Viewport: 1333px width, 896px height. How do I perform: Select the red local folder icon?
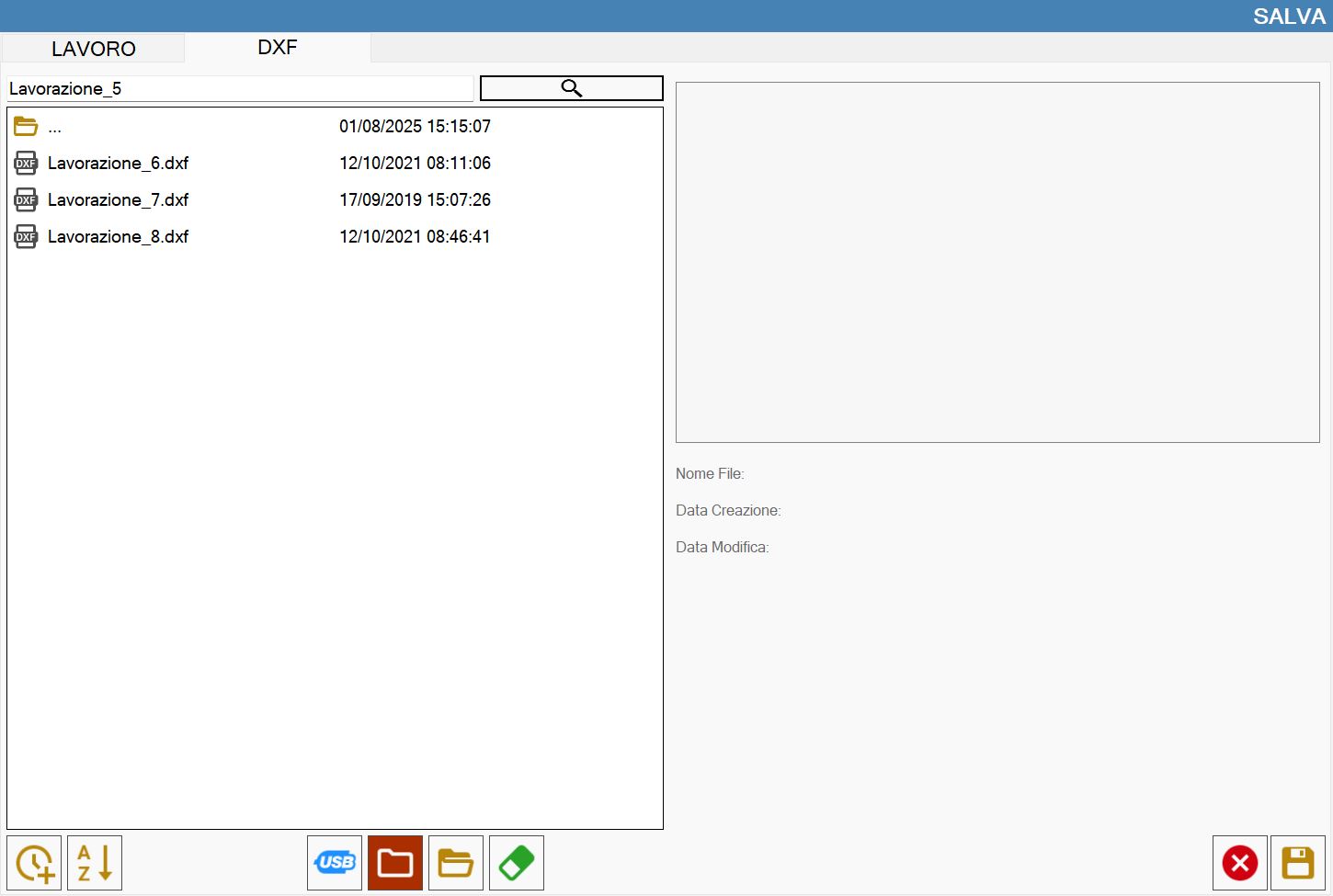[x=395, y=863]
